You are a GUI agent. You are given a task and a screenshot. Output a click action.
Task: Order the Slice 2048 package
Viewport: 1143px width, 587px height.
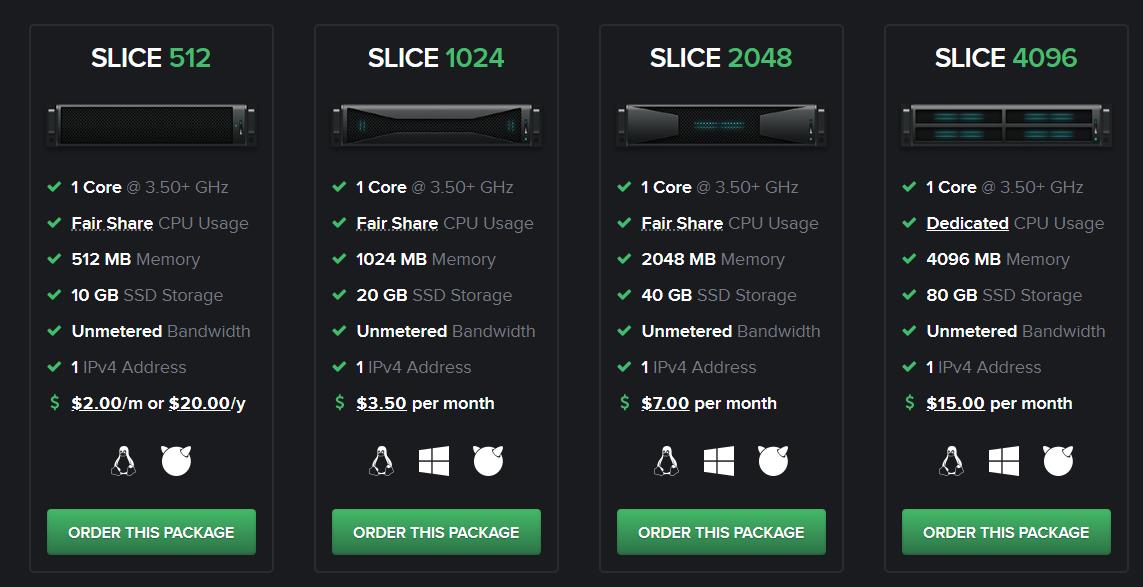click(722, 532)
